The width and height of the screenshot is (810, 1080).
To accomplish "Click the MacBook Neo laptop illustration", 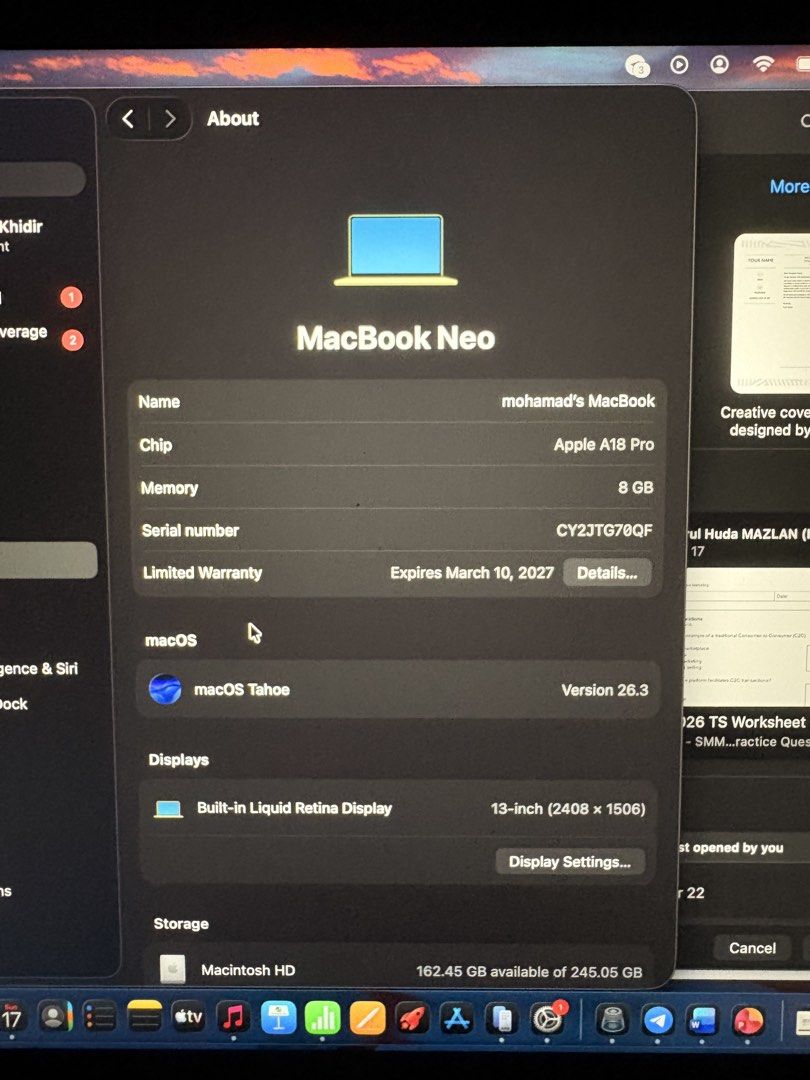I will point(395,250).
